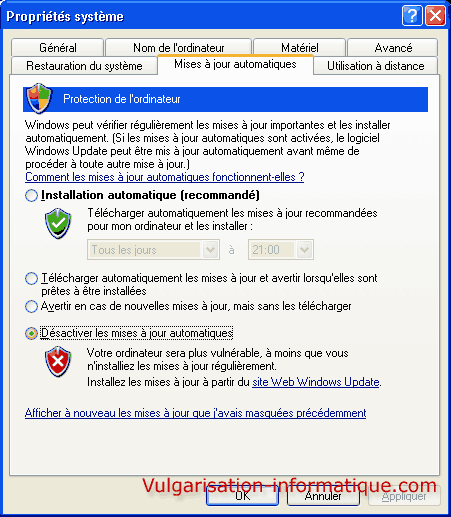Go to Restauration du système tab
The width and height of the screenshot is (451, 517).
[84, 66]
